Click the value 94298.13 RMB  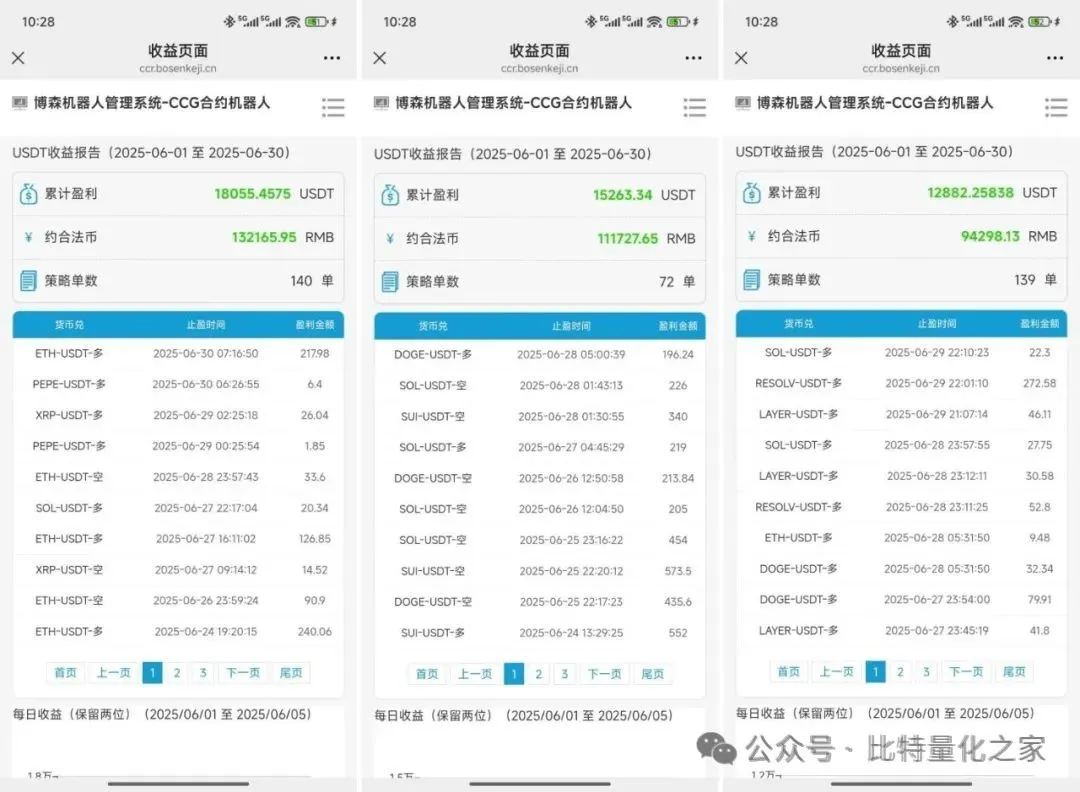click(1009, 236)
